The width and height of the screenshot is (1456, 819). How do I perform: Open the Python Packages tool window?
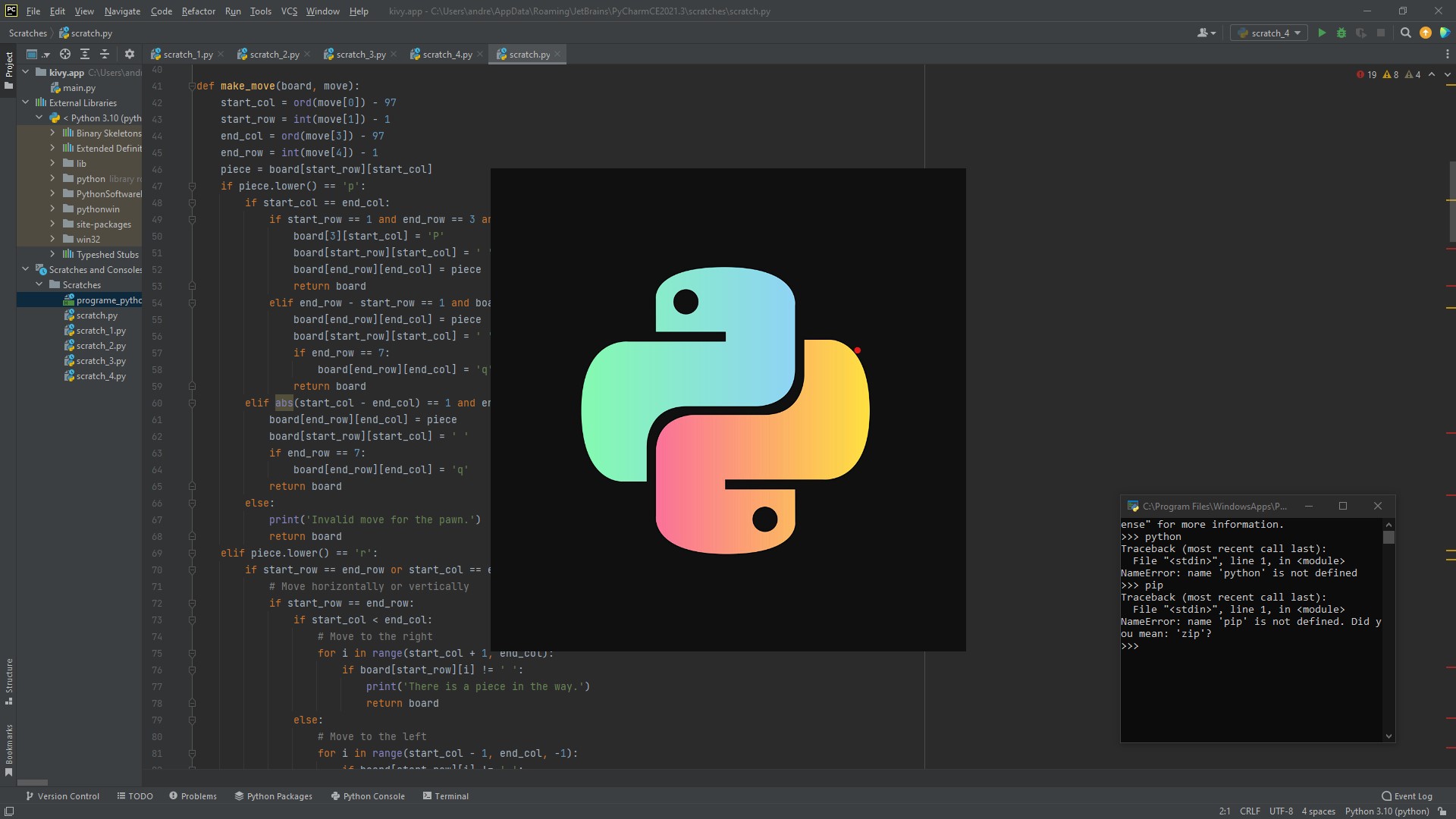274,796
